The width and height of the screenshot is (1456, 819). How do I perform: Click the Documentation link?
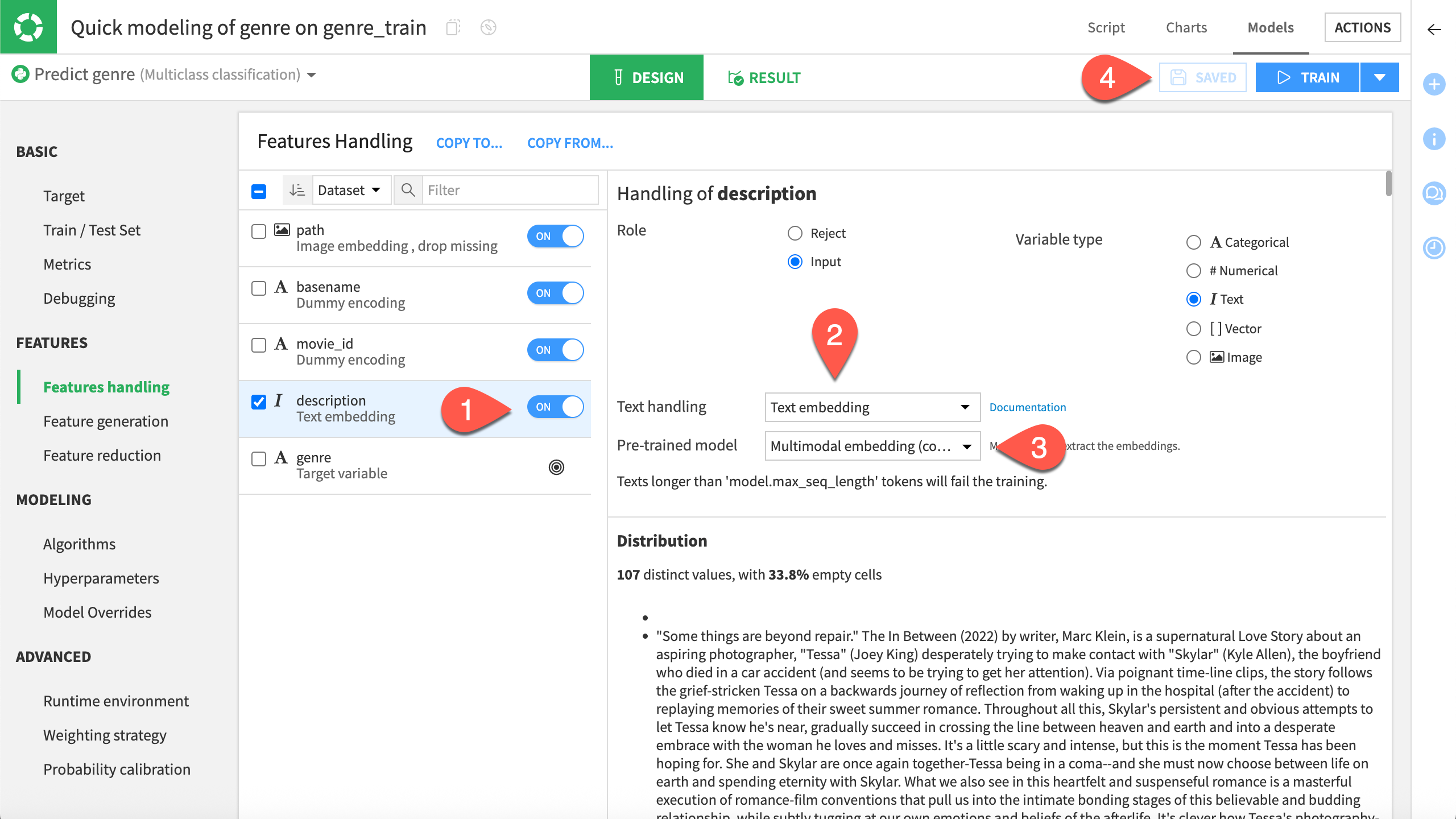point(1027,407)
